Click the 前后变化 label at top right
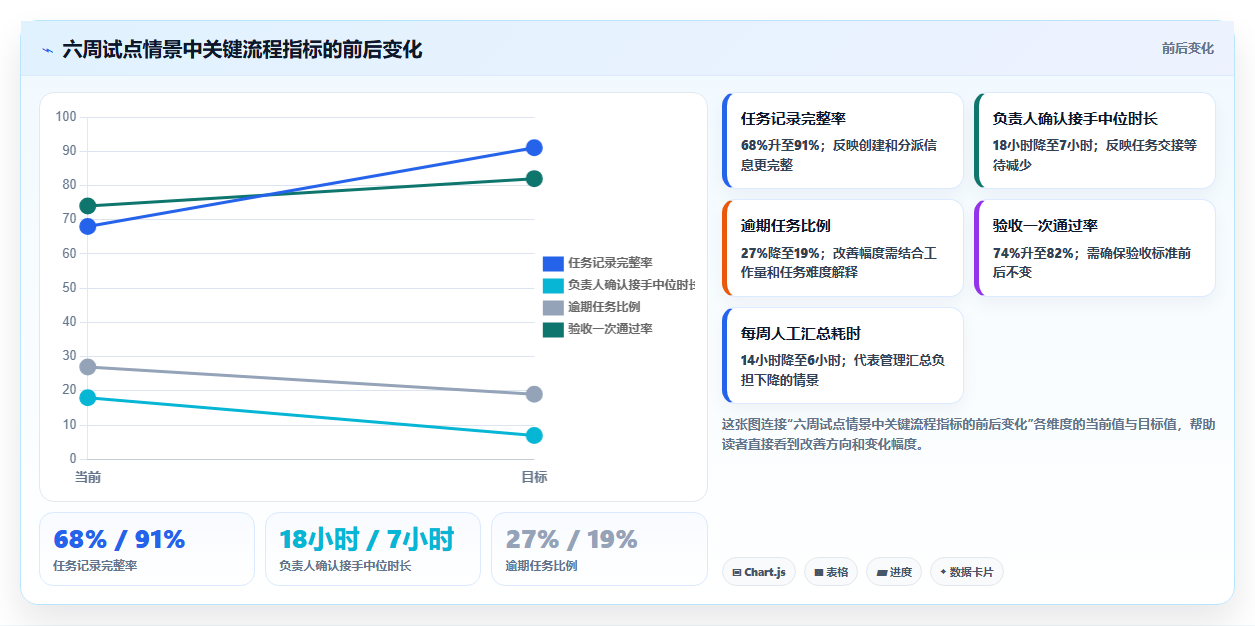This screenshot has width=1255, height=626. point(1187,48)
